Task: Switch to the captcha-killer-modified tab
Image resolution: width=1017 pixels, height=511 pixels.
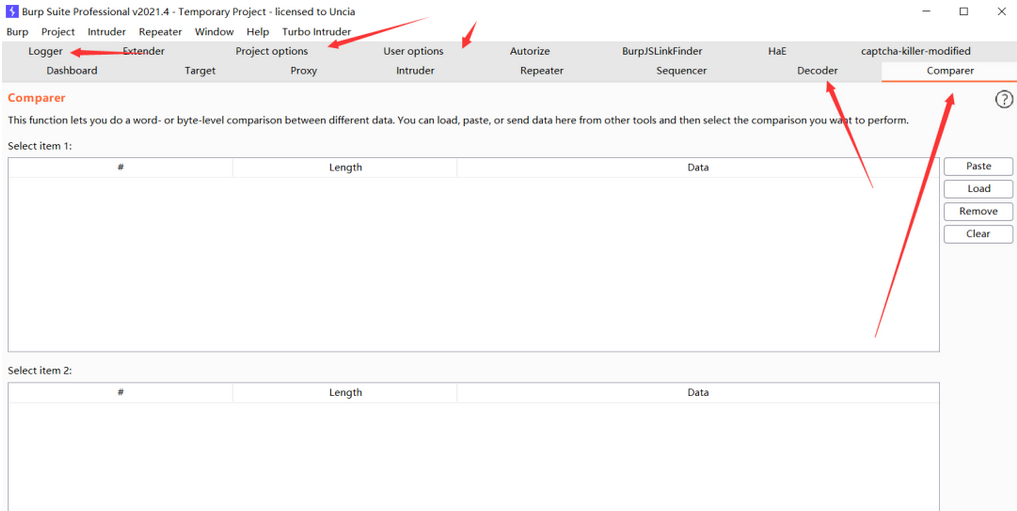Action: pyautogui.click(x=916, y=51)
